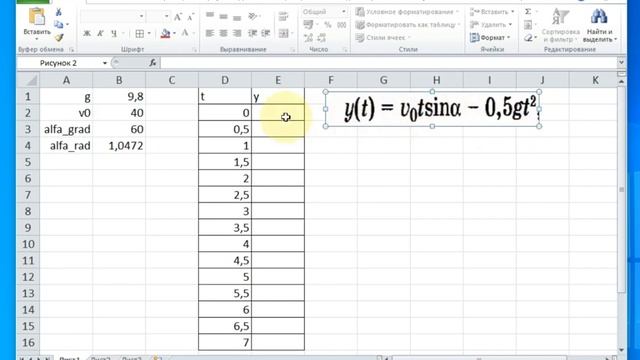This screenshot has height=360, width=640.
Task: Click the large Вставить (Paste) clipboard icon
Action: tap(36, 16)
